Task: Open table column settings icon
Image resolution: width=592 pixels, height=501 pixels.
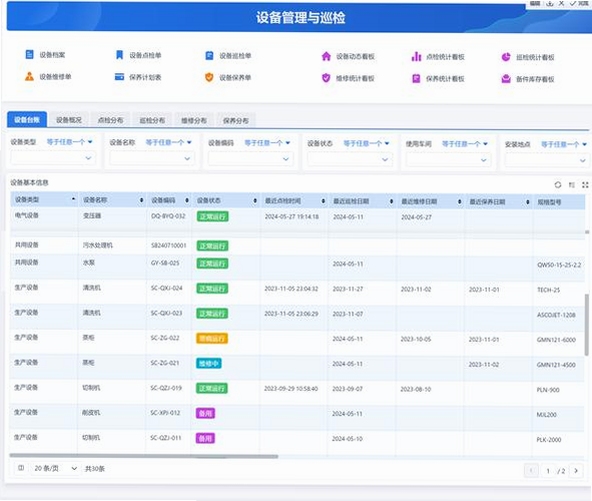Action: [572, 185]
